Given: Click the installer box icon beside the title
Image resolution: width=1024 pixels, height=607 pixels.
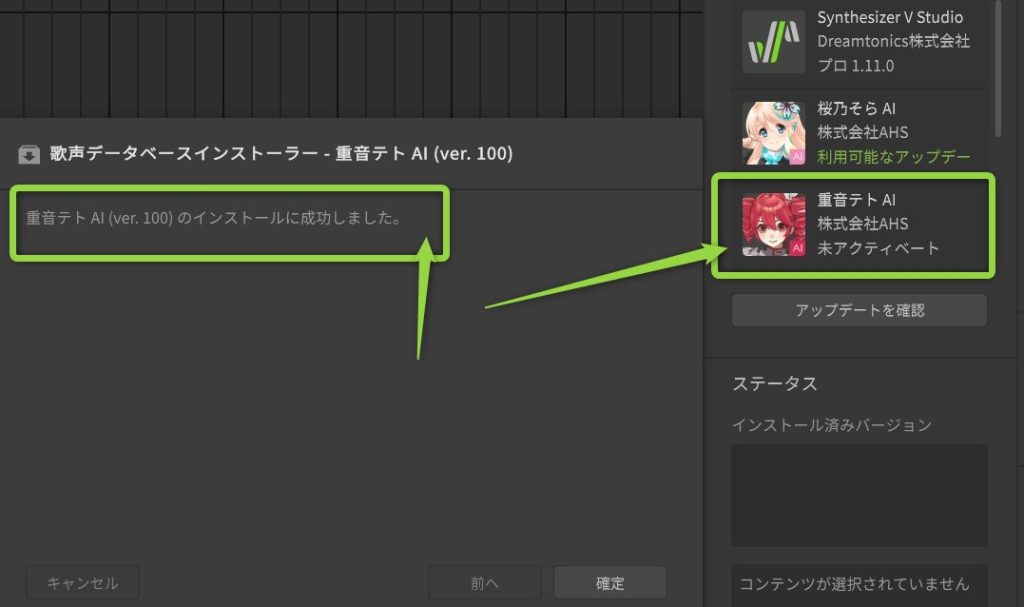Looking at the screenshot, I should pyautogui.click(x=29, y=154).
